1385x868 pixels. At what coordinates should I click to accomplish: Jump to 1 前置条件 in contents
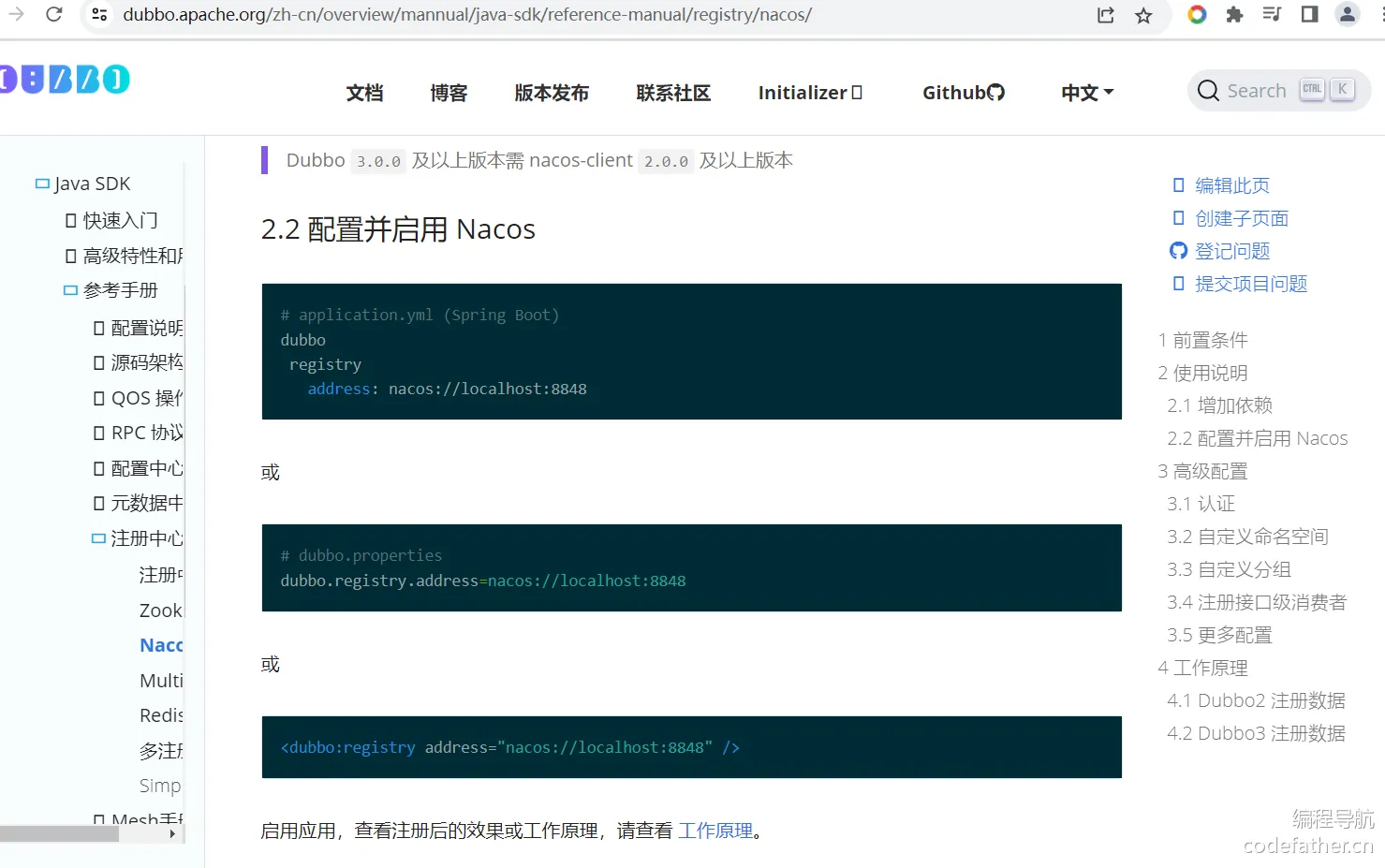click(1203, 340)
